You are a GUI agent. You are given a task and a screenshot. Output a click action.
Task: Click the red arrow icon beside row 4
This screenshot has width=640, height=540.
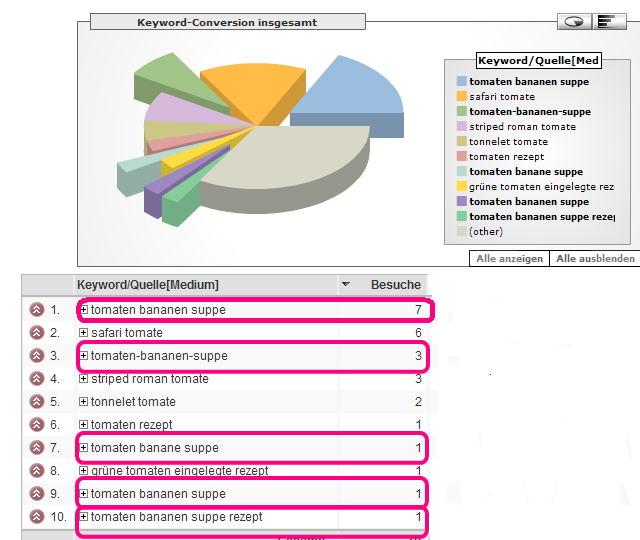coord(37,379)
